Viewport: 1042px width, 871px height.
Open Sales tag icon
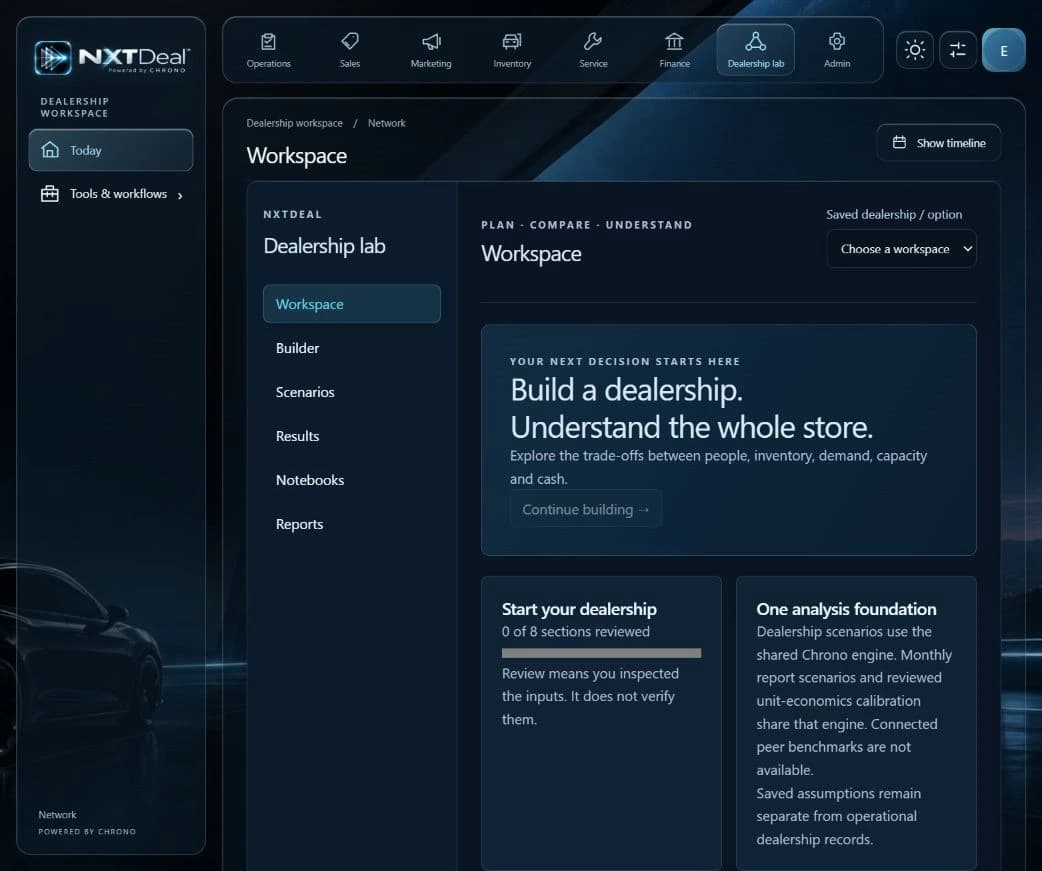pyautogui.click(x=350, y=41)
